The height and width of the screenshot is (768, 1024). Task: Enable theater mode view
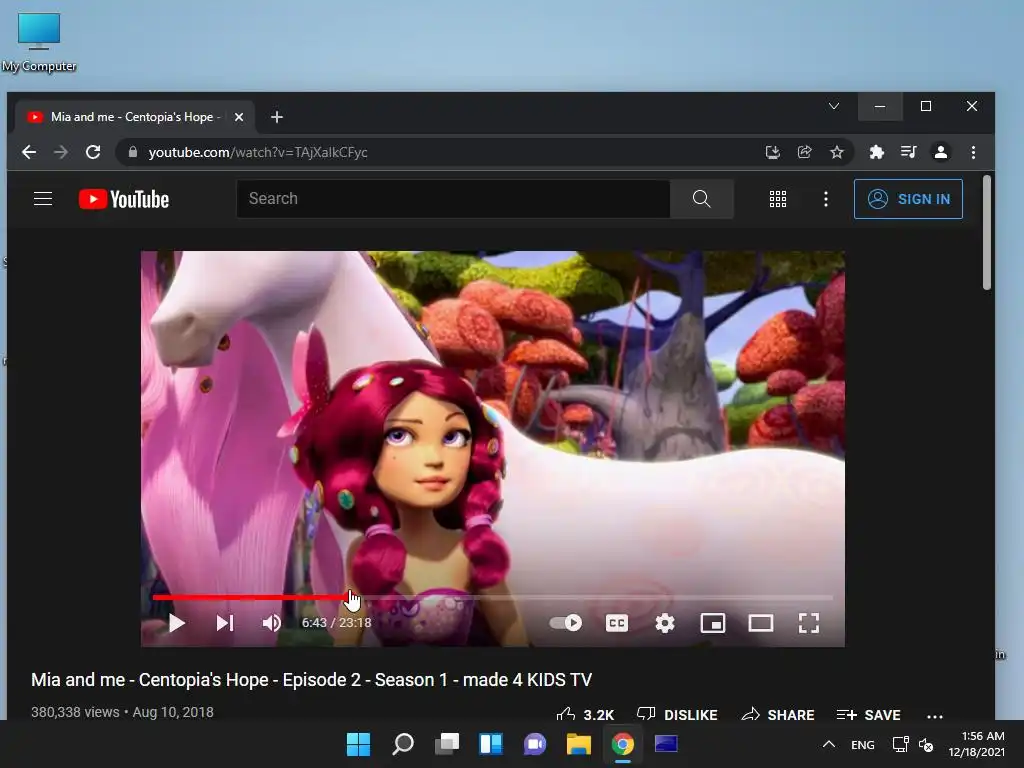click(x=761, y=623)
